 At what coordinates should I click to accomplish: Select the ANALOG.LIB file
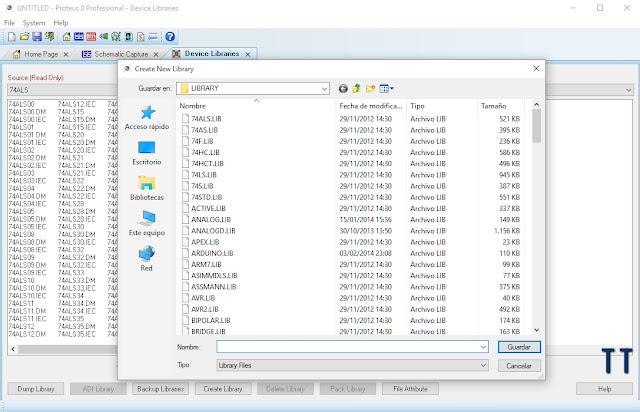(211, 220)
